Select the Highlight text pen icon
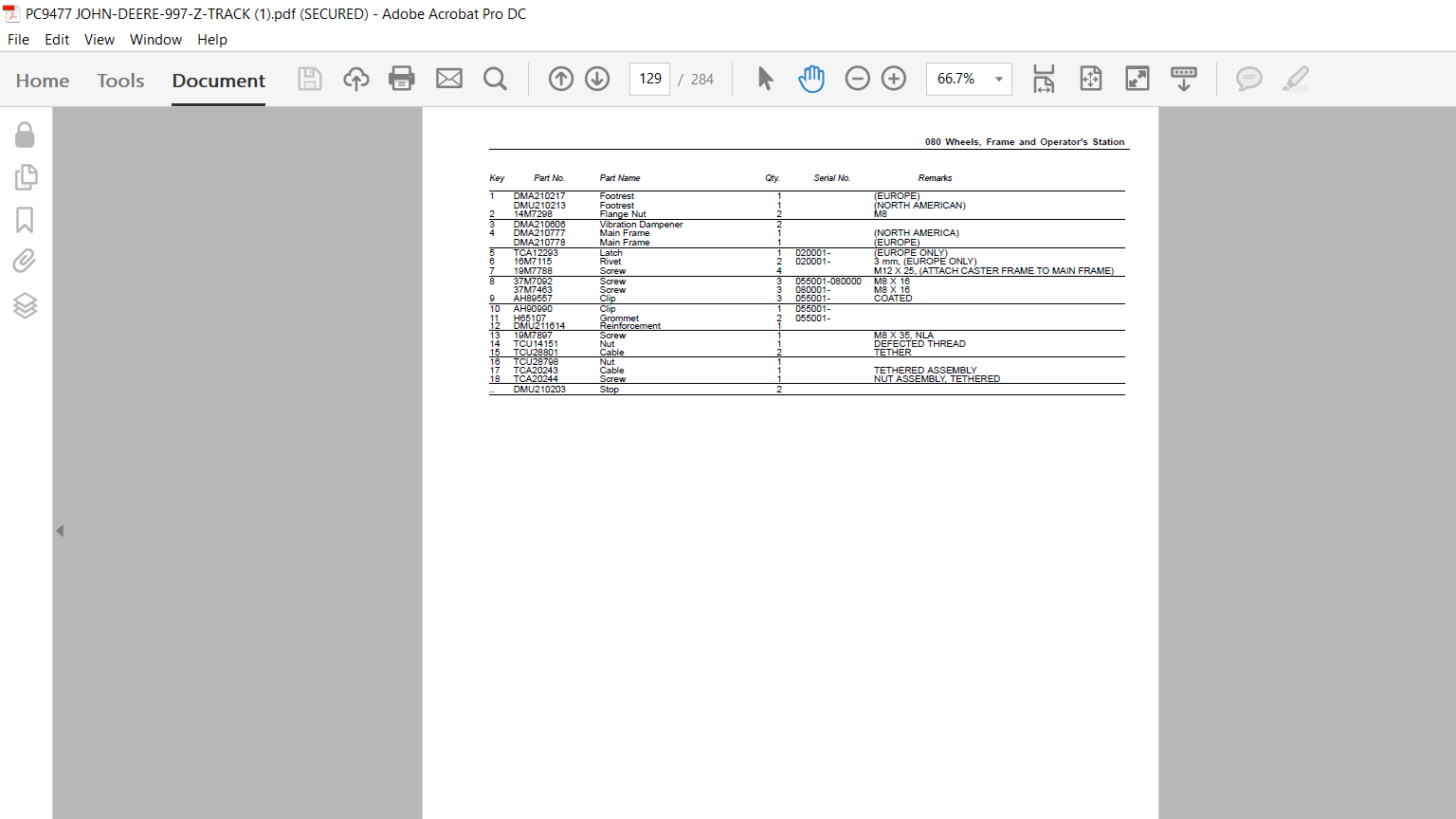Image resolution: width=1456 pixels, height=819 pixels. [x=1296, y=79]
